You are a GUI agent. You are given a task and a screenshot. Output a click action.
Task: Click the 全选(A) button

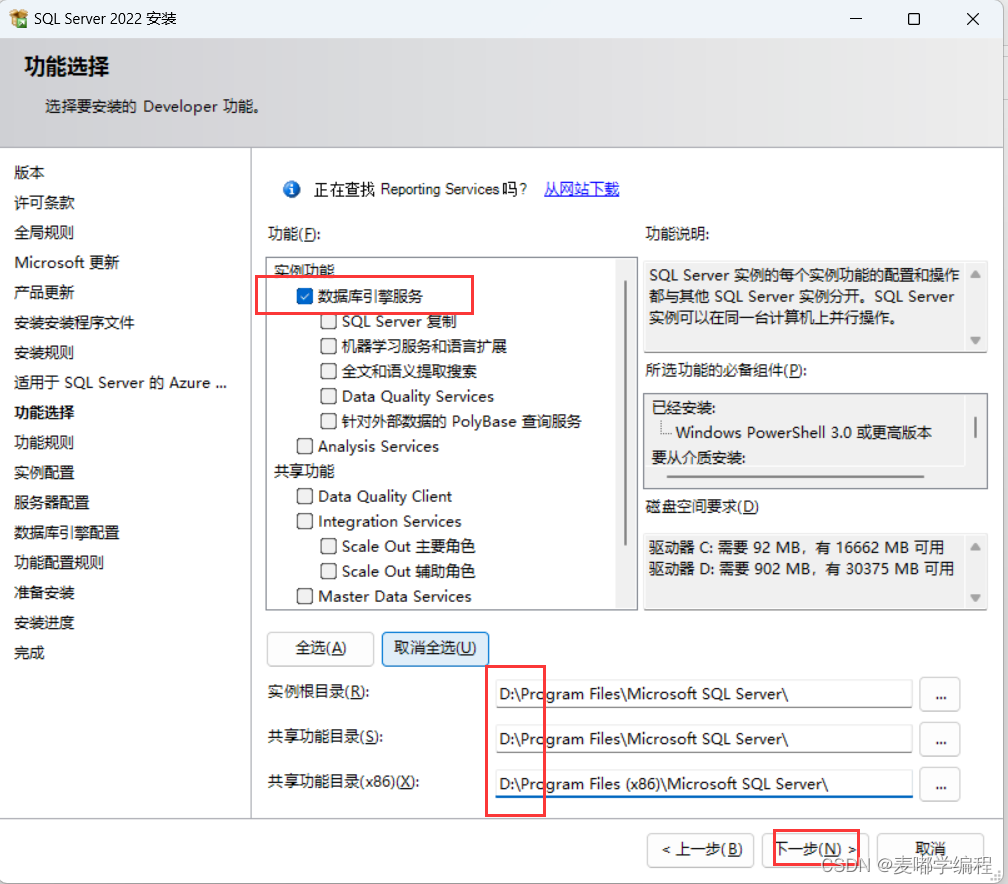tap(320, 649)
